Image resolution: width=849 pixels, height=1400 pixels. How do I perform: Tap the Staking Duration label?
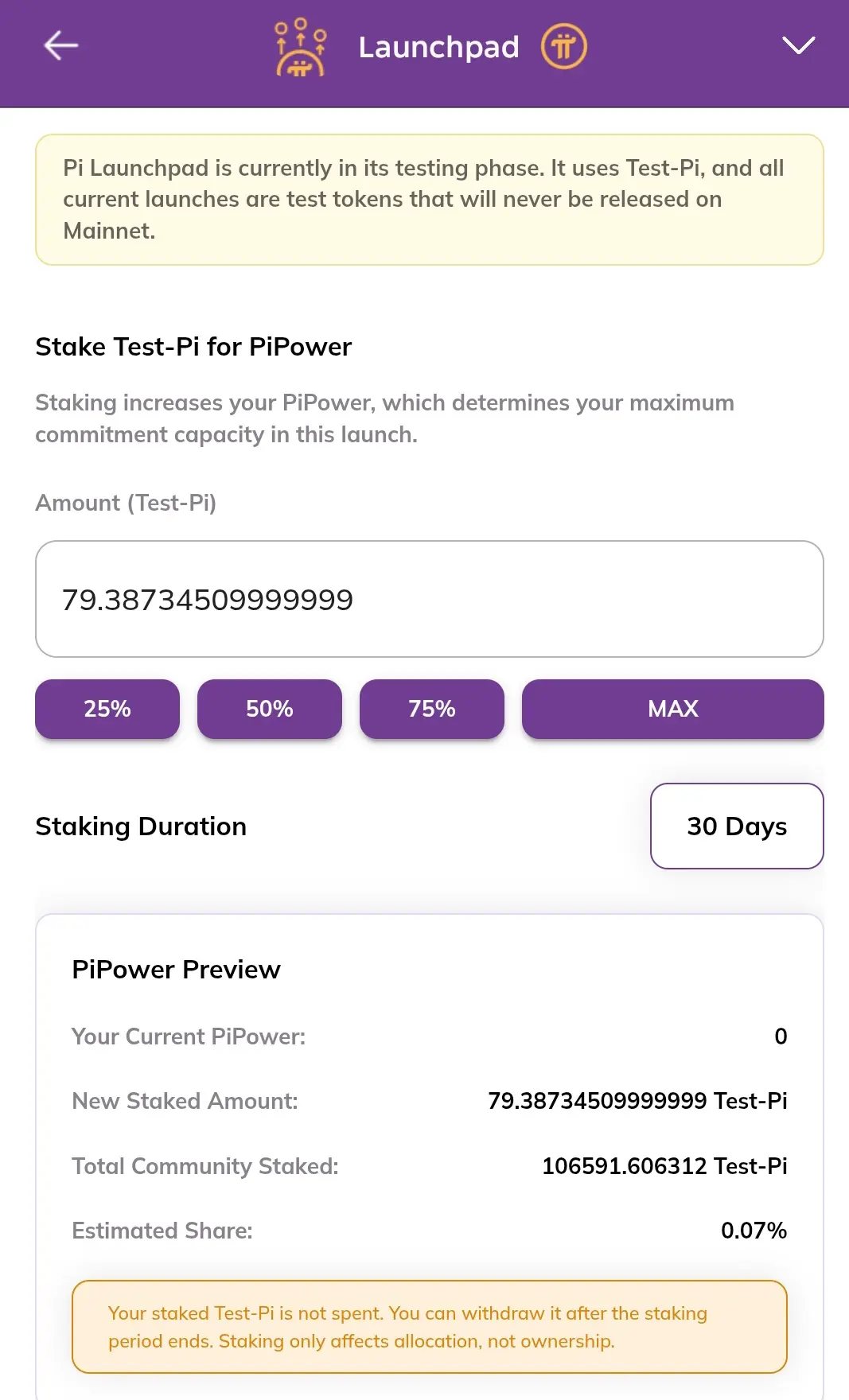click(x=141, y=826)
